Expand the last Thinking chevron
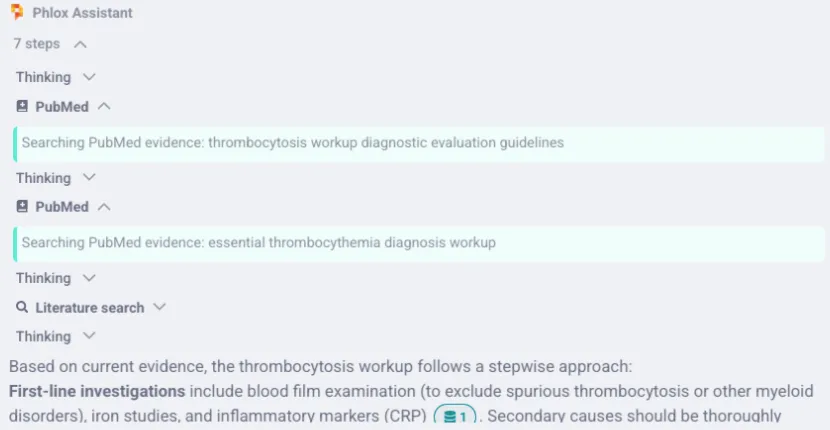This screenshot has width=830, height=430. click(x=89, y=335)
